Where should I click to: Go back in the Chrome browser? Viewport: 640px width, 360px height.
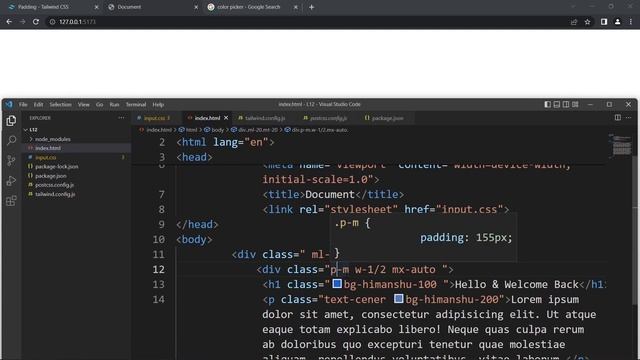(9, 22)
